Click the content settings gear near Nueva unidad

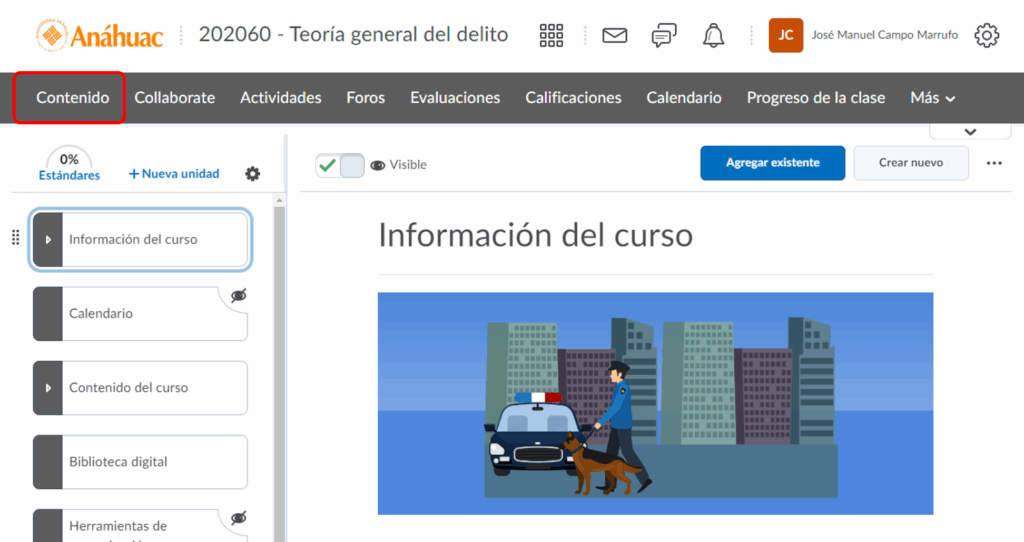coord(253,174)
